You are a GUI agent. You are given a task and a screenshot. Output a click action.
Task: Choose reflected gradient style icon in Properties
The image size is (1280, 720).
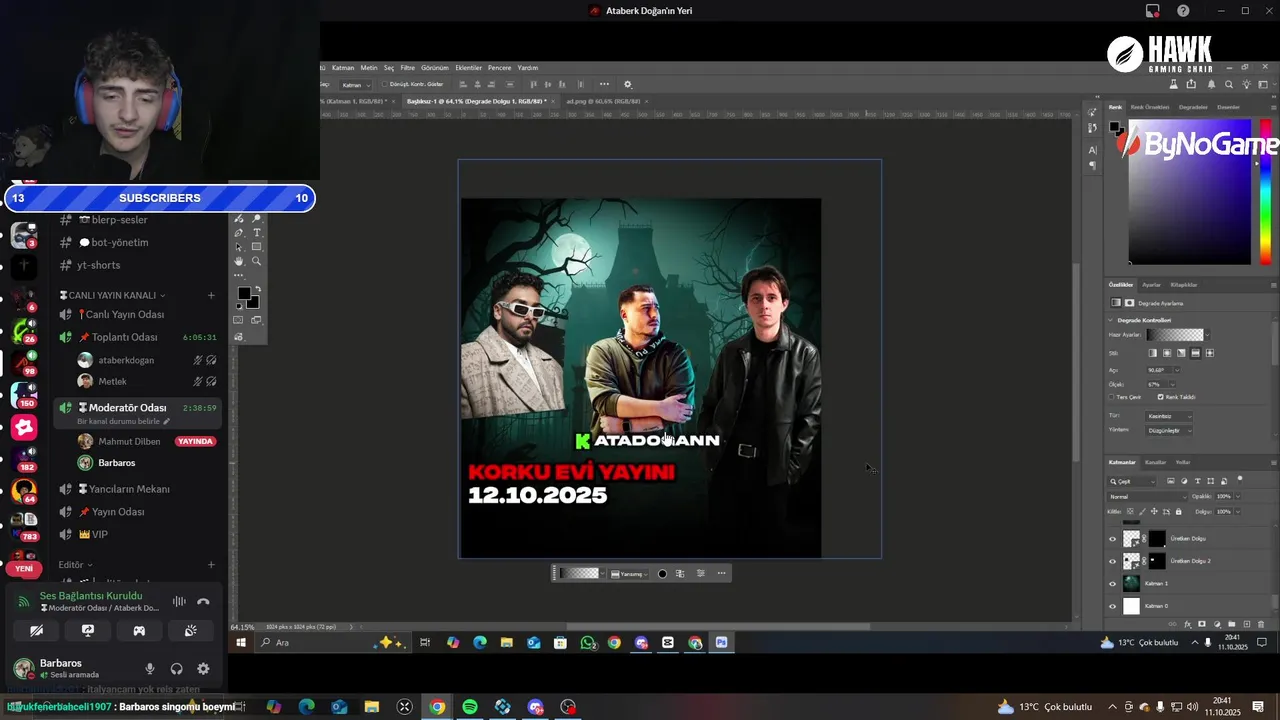1195,353
